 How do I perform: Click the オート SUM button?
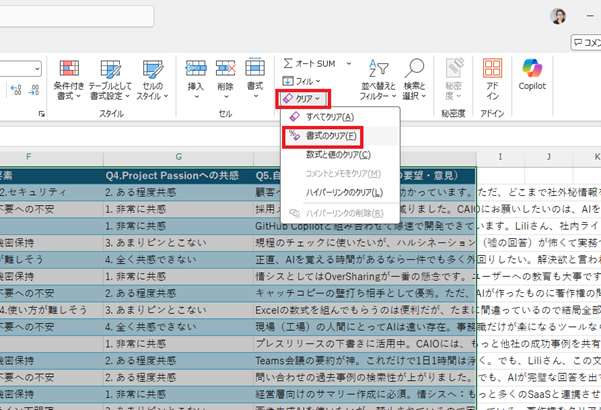pyautogui.click(x=309, y=62)
